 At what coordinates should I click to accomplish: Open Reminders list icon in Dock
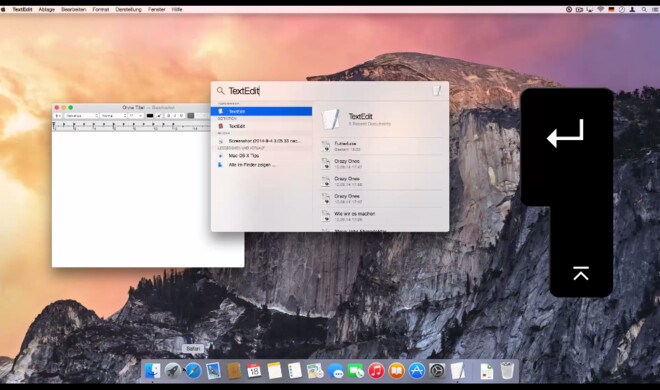[295, 371]
